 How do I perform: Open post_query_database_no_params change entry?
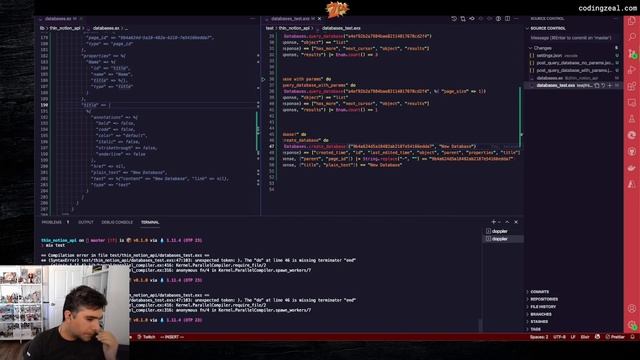(573, 63)
